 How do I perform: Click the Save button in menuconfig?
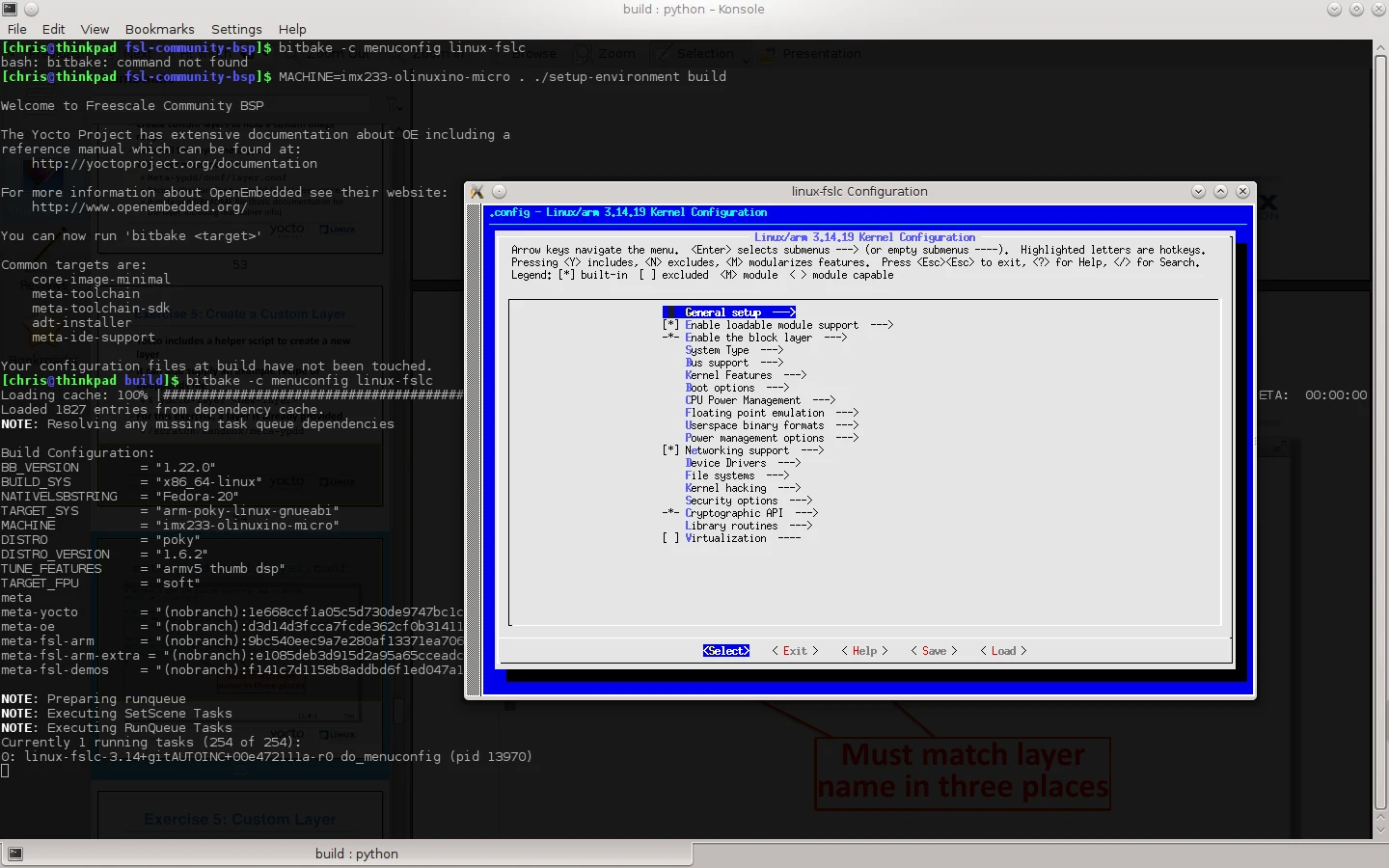tap(934, 651)
